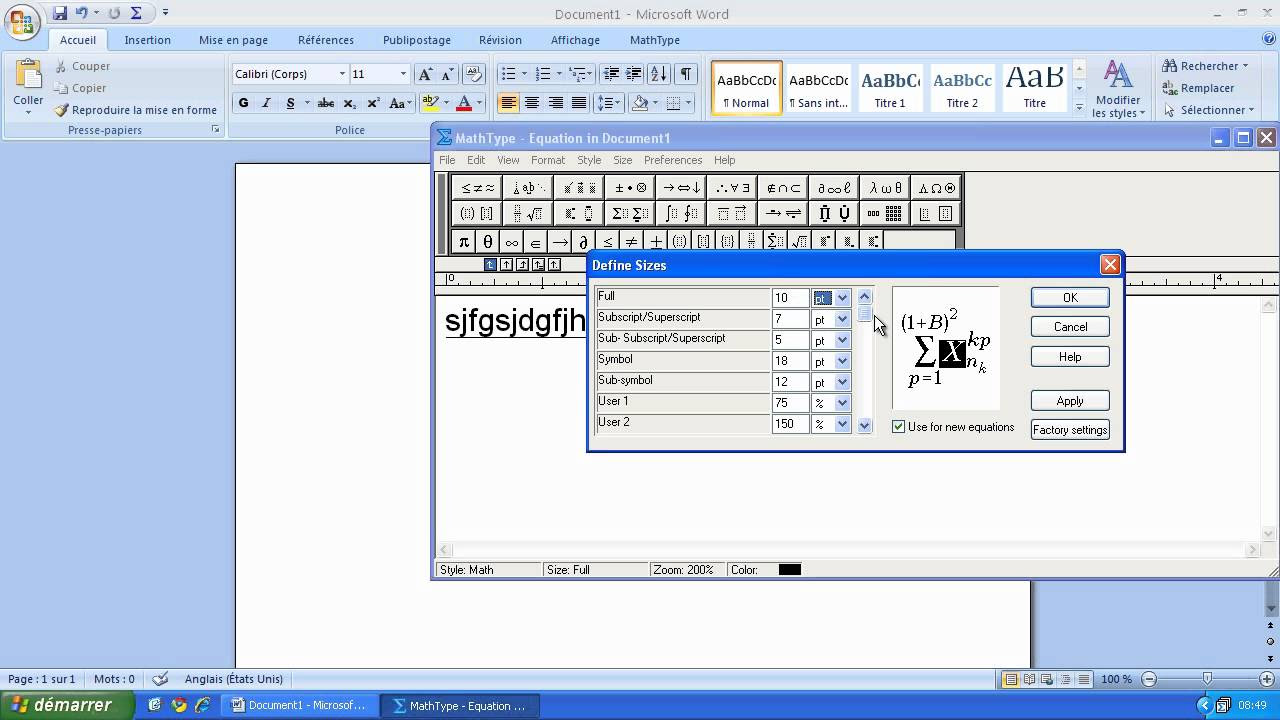
Task: Open the Calibri font name dropdown
Action: (342, 73)
